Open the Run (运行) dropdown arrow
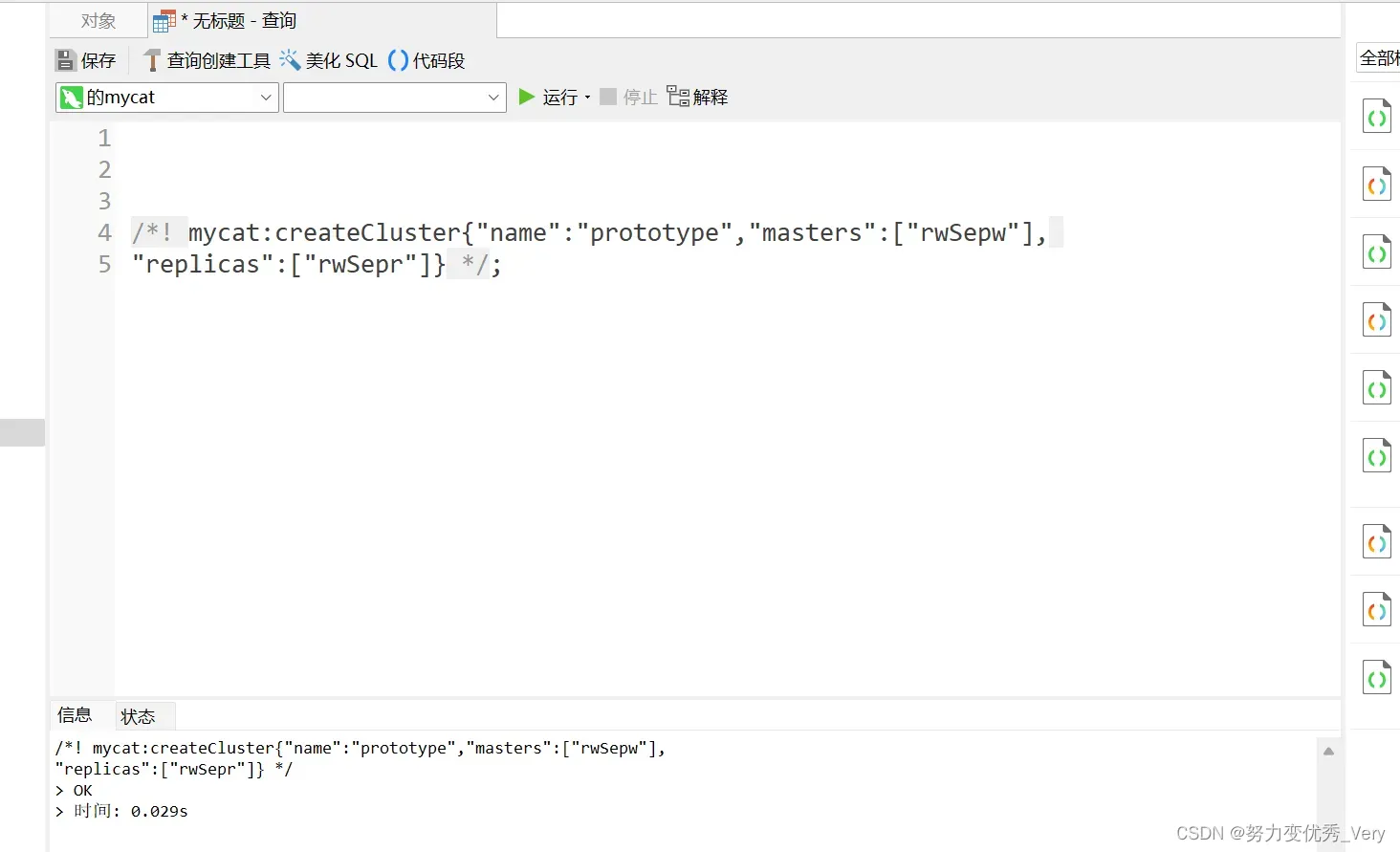 587,98
